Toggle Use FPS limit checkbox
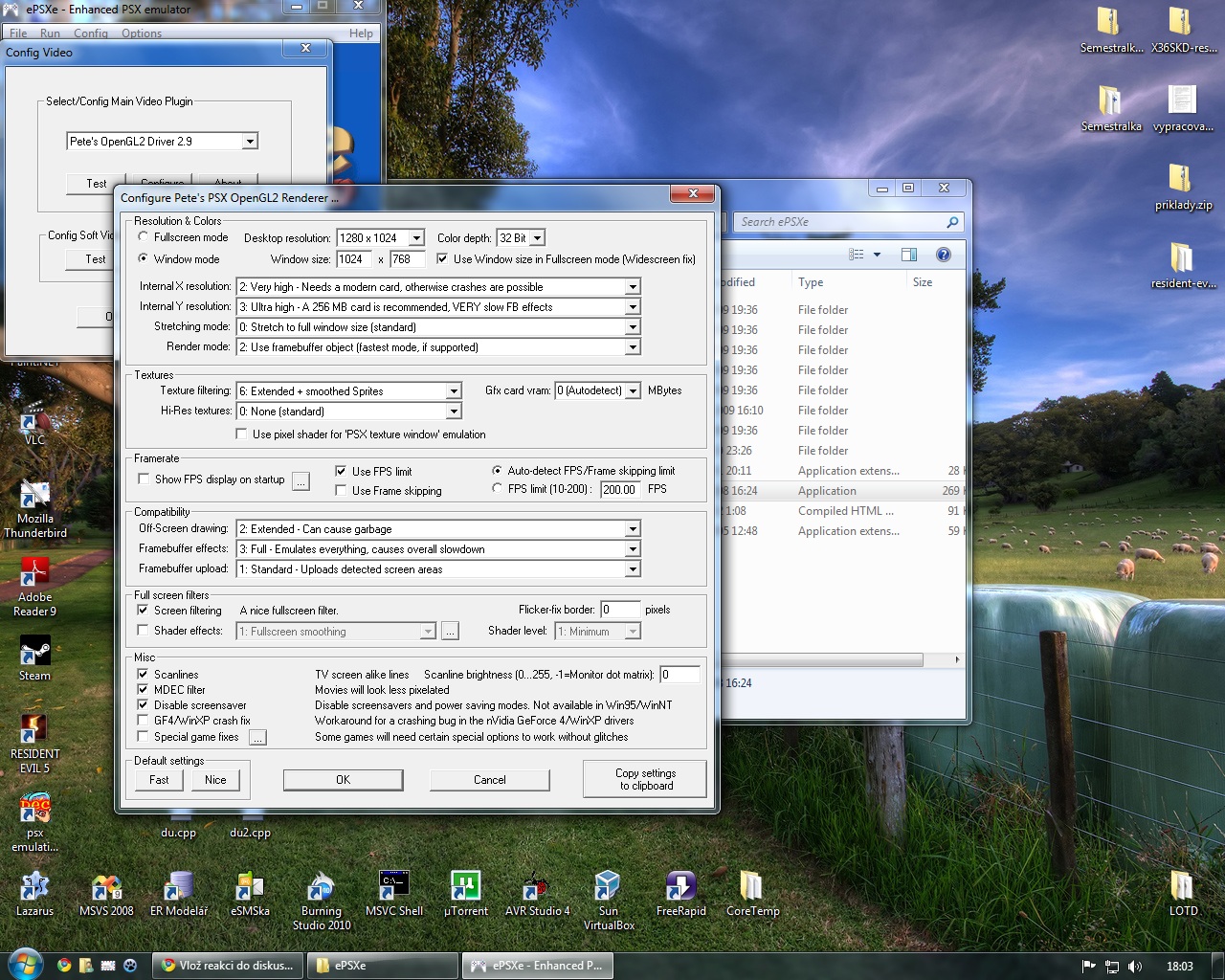Screen dimensions: 1225x980 coord(341,471)
